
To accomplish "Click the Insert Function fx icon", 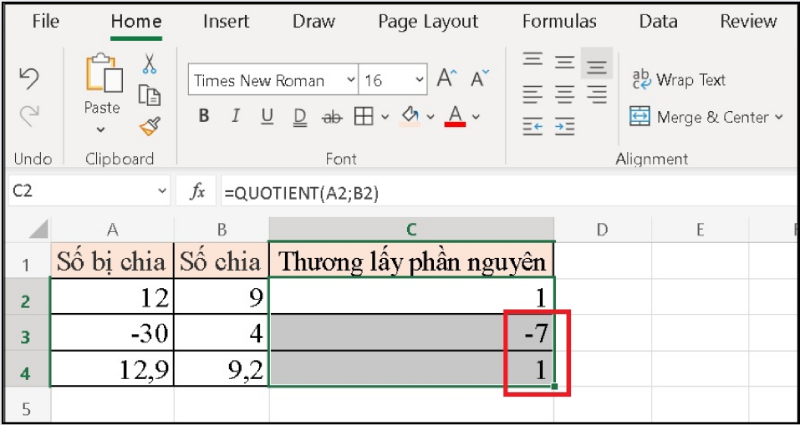I will coord(197,192).
